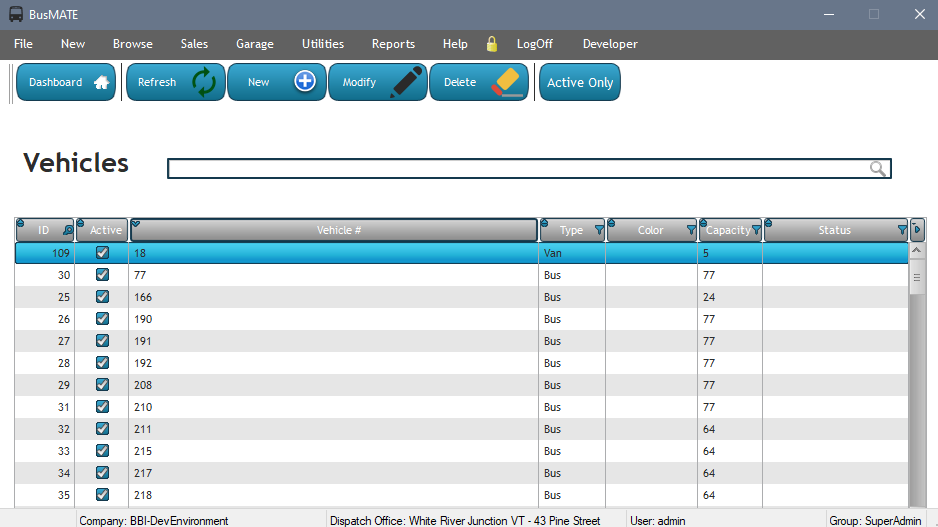Open the Reports menu
The width and height of the screenshot is (938, 527).
(393, 44)
